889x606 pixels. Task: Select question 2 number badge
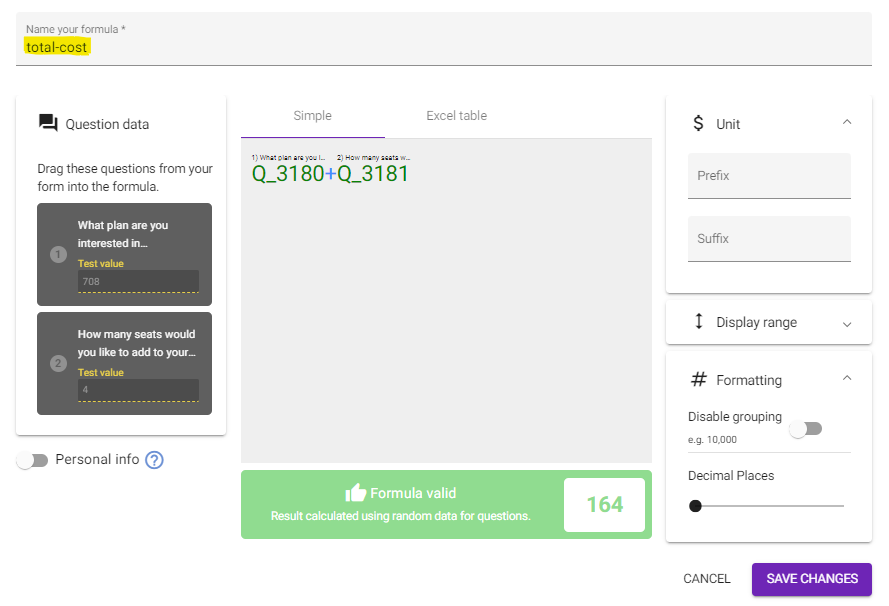point(58,363)
